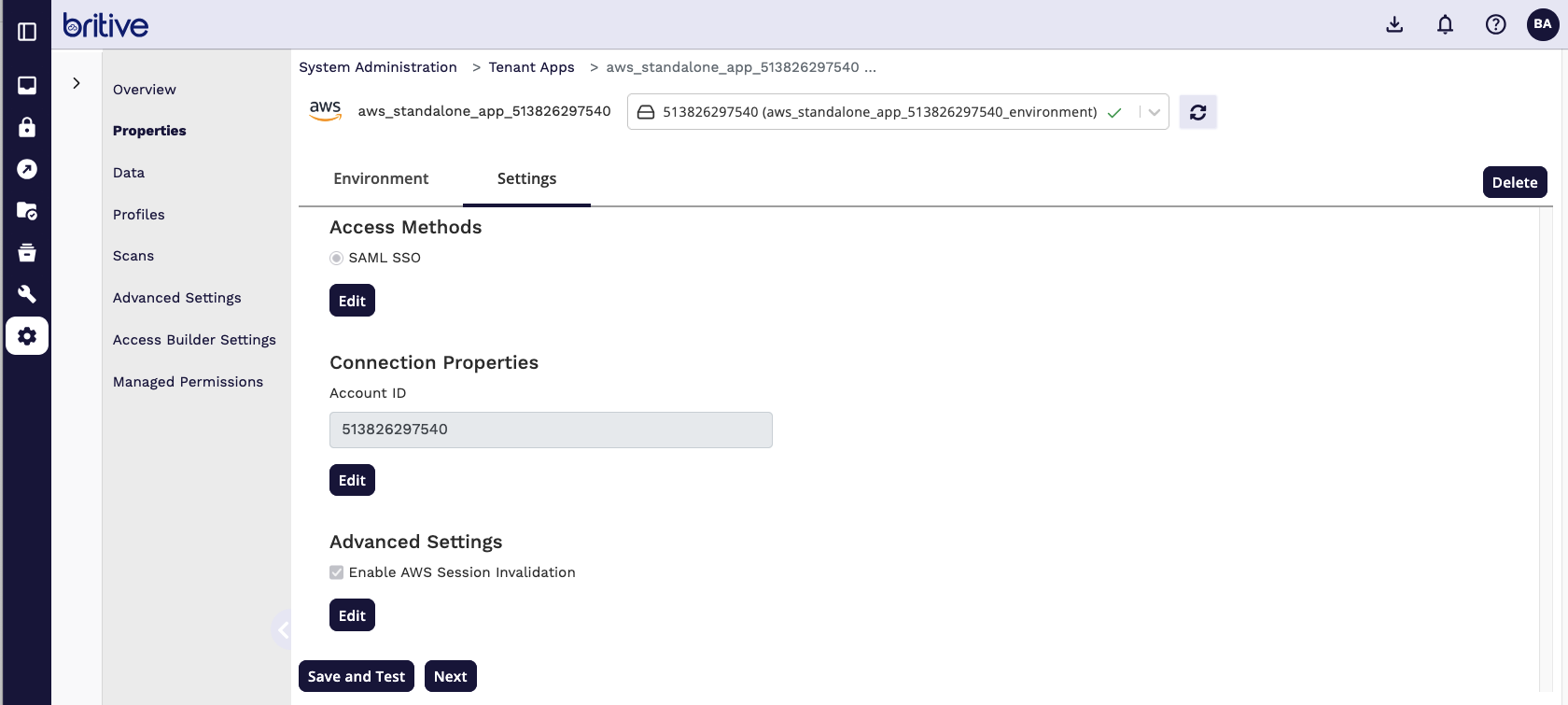Switch to the Environment tab
This screenshot has width=1568, height=705.
(381, 178)
